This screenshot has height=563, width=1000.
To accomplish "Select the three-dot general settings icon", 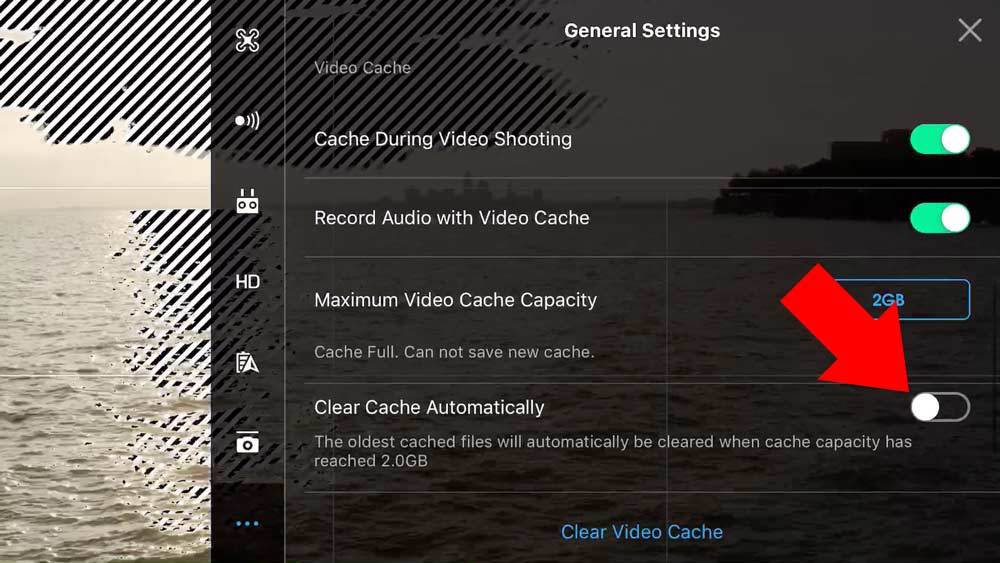I will pyautogui.click(x=247, y=524).
